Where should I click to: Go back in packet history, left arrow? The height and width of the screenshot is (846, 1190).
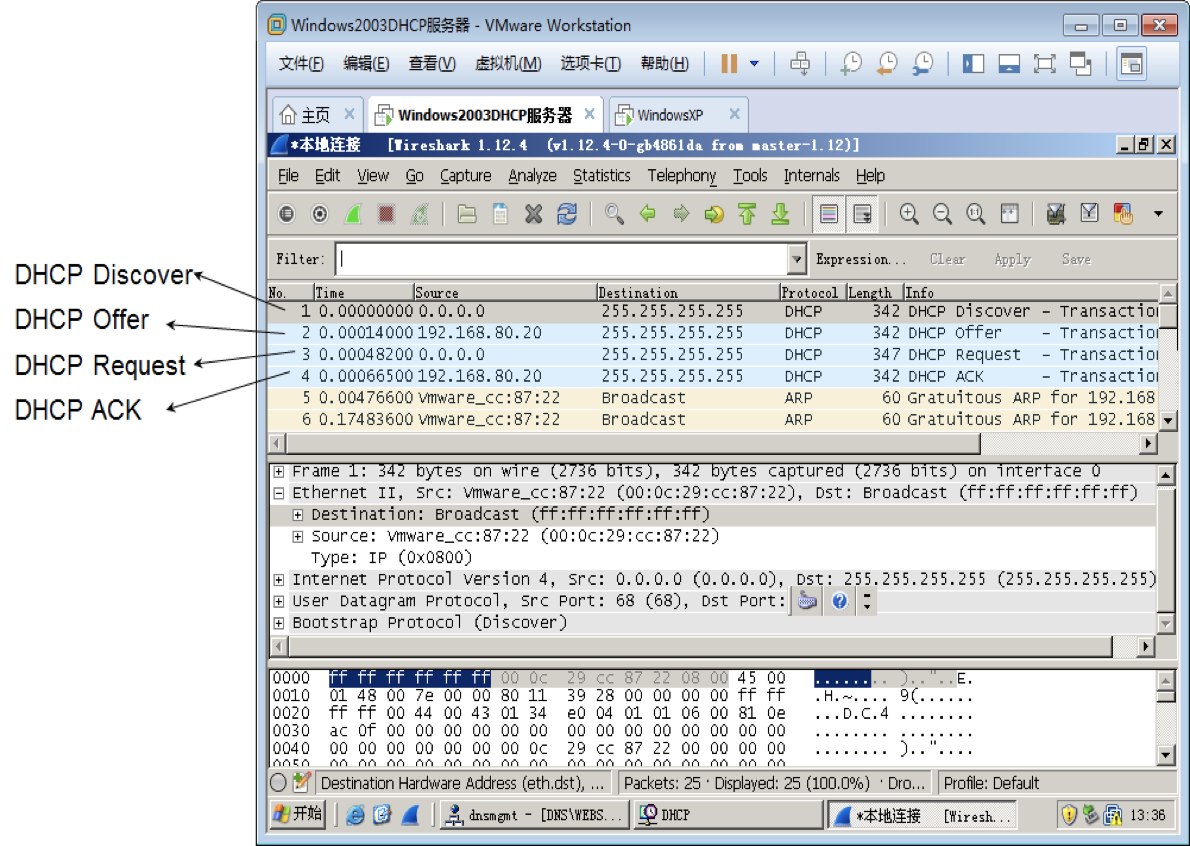click(647, 215)
